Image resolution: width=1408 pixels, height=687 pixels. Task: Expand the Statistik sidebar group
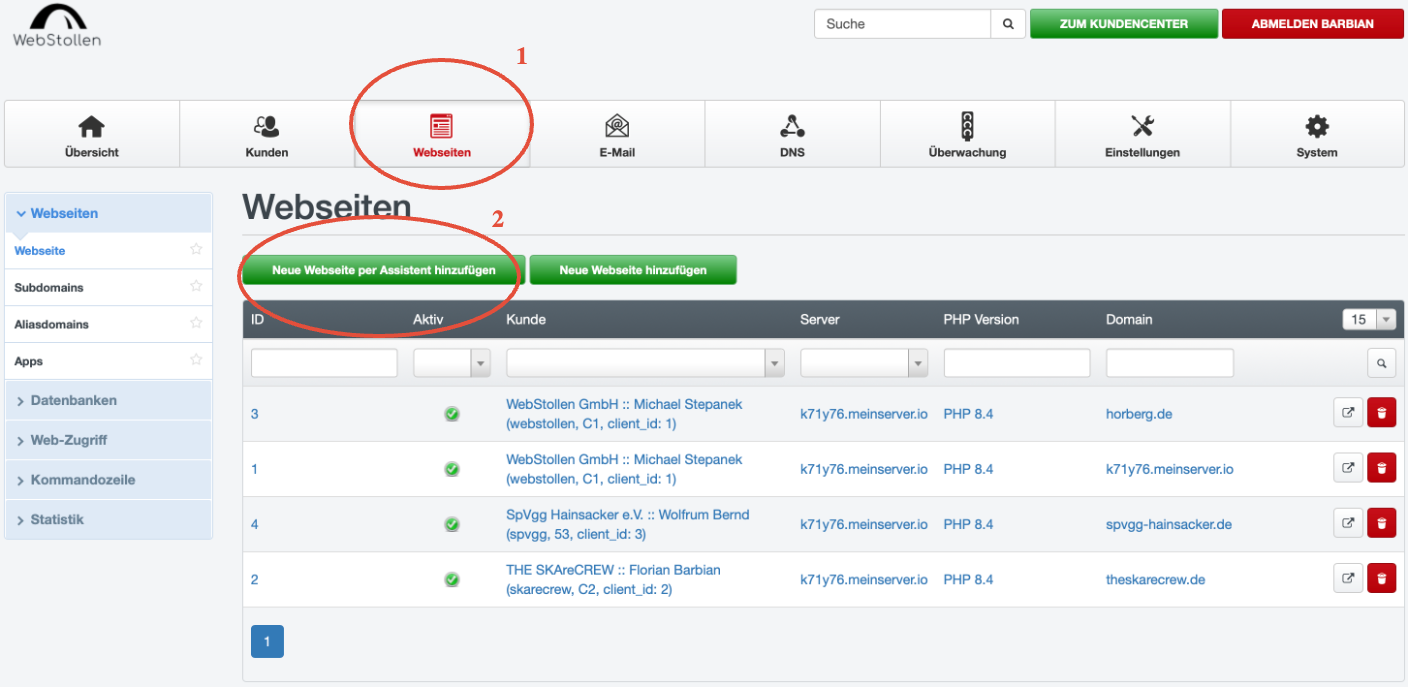108,520
